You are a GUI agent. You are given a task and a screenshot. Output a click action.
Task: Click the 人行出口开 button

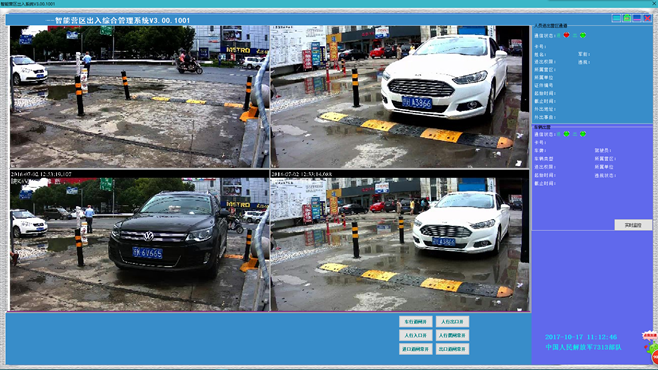pos(452,322)
